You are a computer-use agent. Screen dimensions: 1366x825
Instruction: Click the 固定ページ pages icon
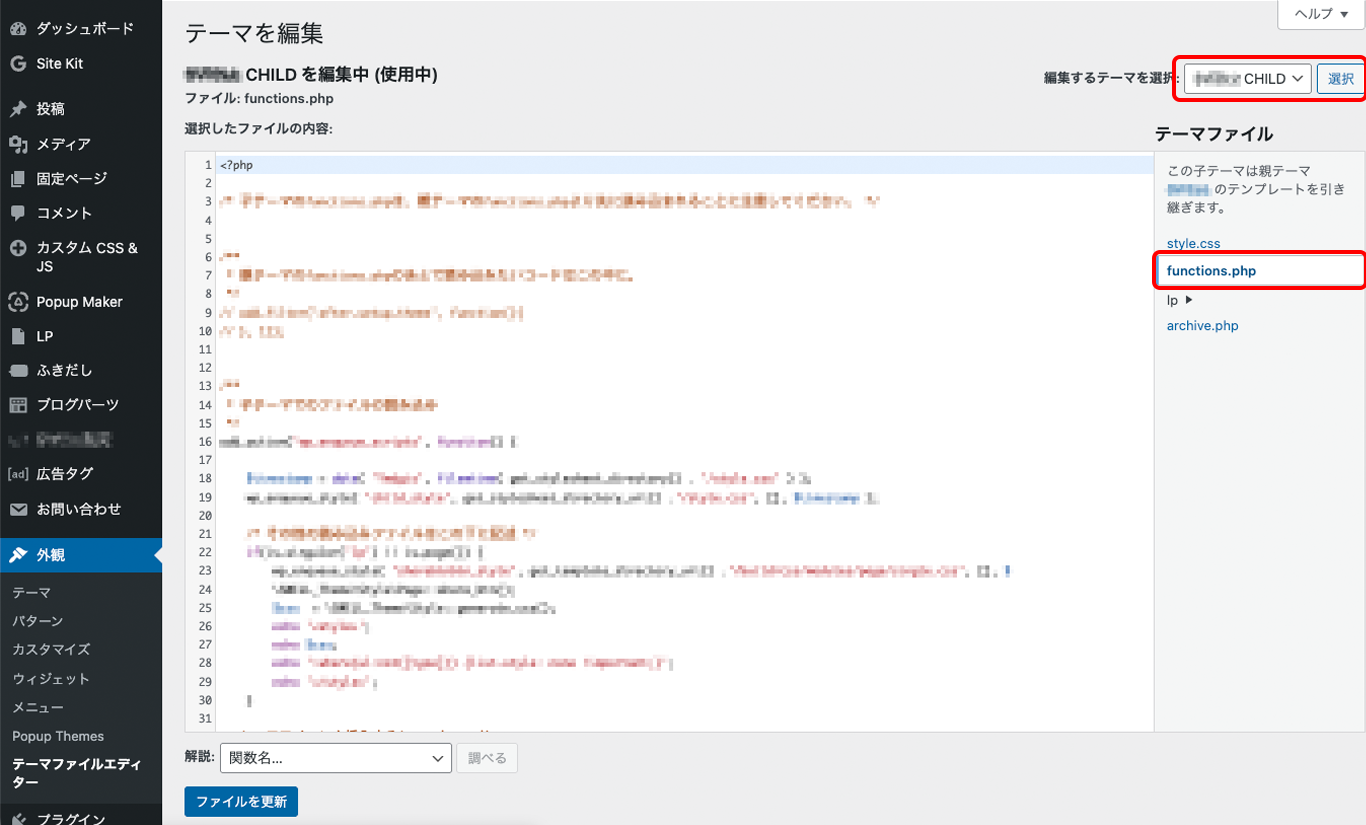point(18,179)
